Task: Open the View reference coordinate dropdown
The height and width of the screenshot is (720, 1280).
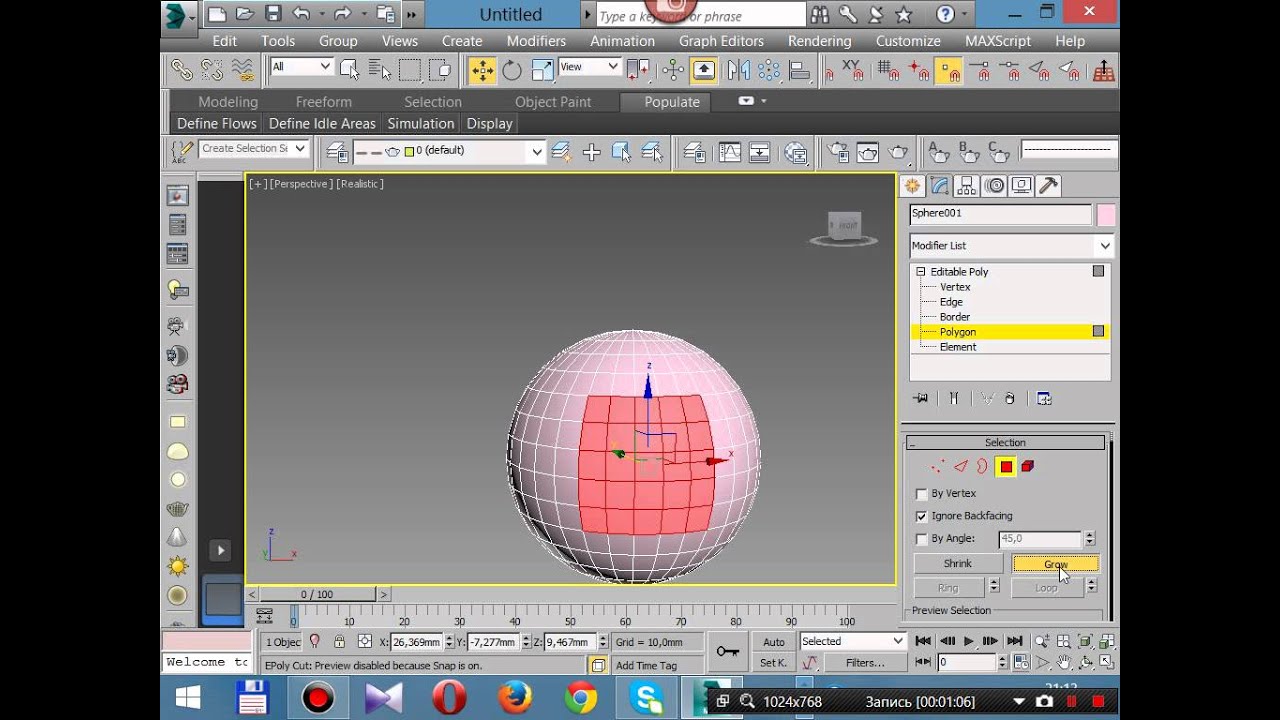Action: pyautogui.click(x=589, y=67)
